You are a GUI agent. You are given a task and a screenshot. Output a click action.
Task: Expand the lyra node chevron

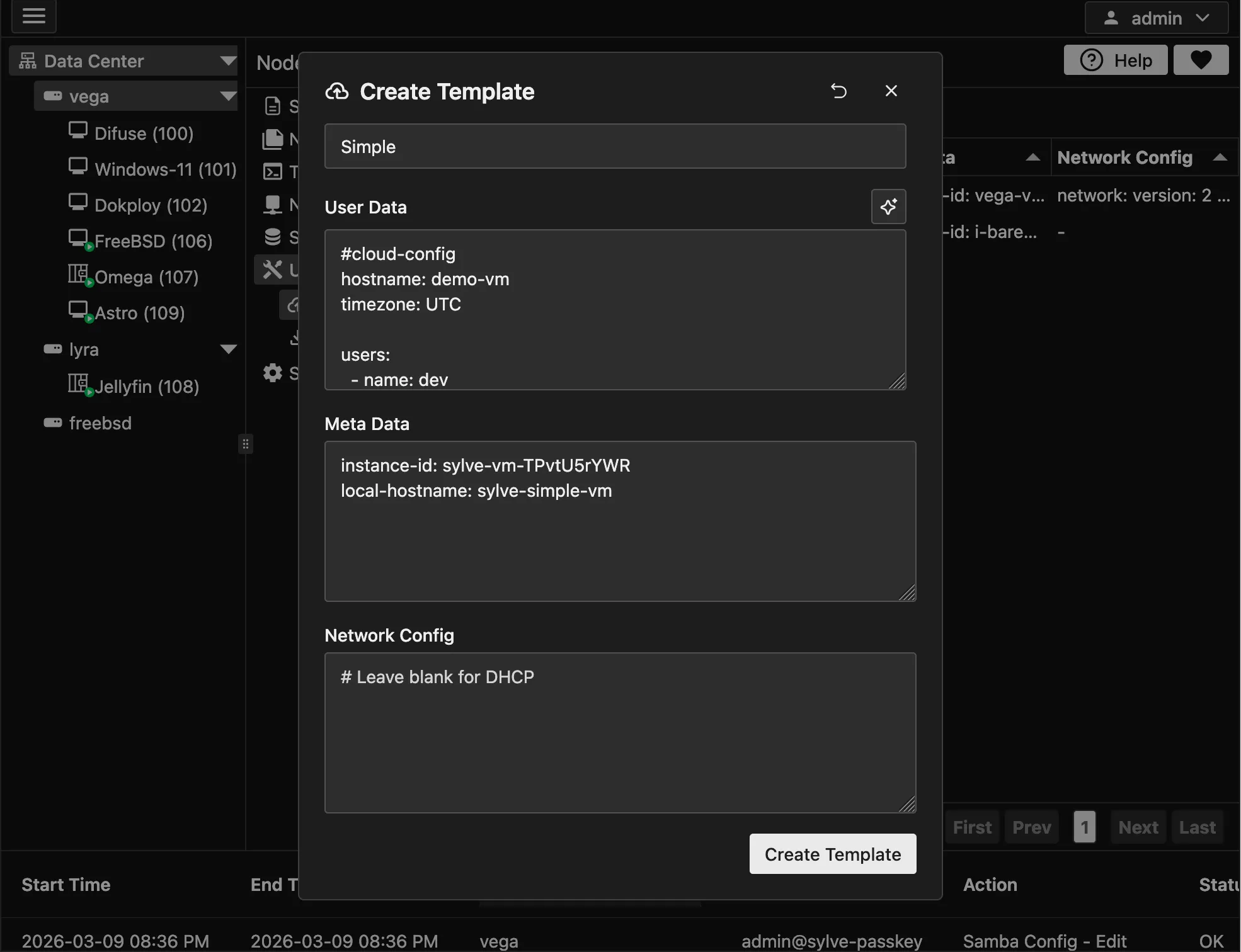229,349
